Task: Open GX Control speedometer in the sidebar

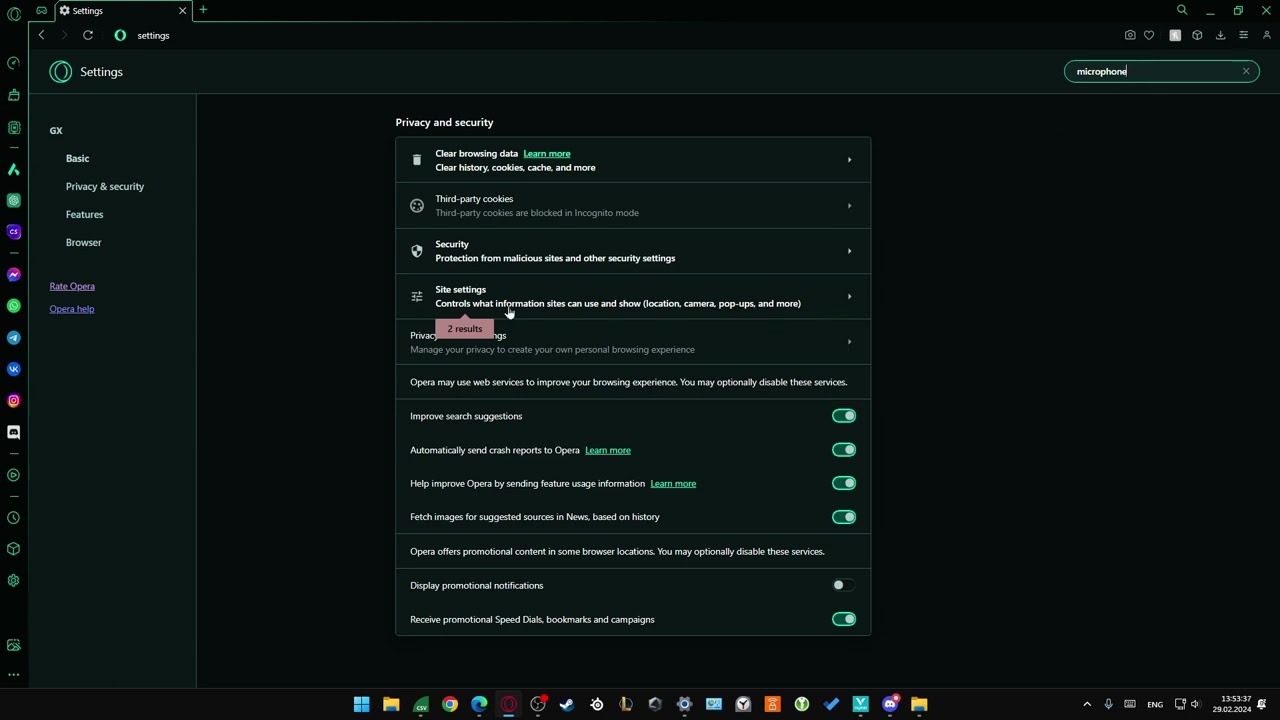Action: [14, 63]
